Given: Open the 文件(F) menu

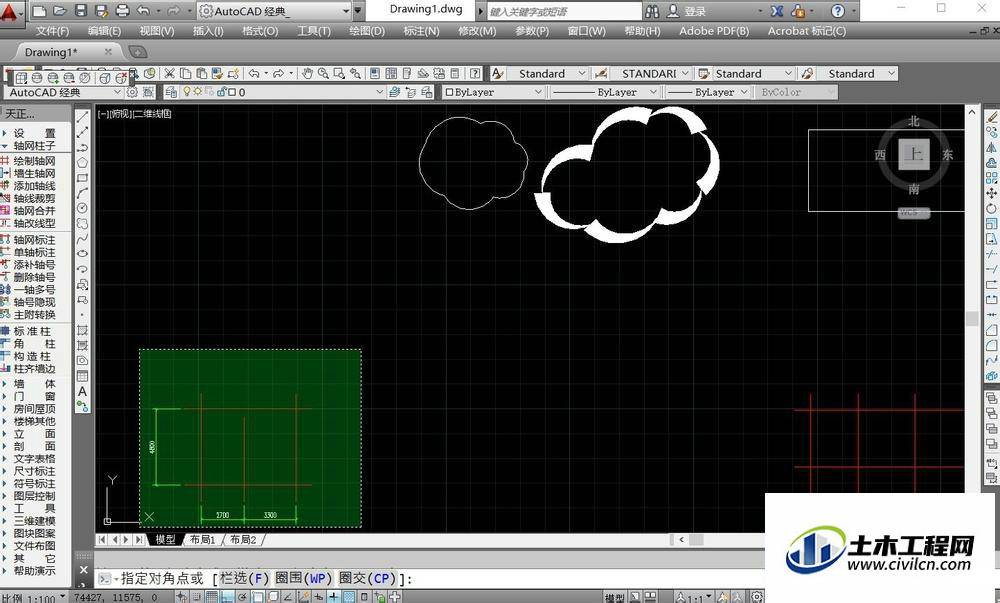Looking at the screenshot, I should (x=52, y=31).
